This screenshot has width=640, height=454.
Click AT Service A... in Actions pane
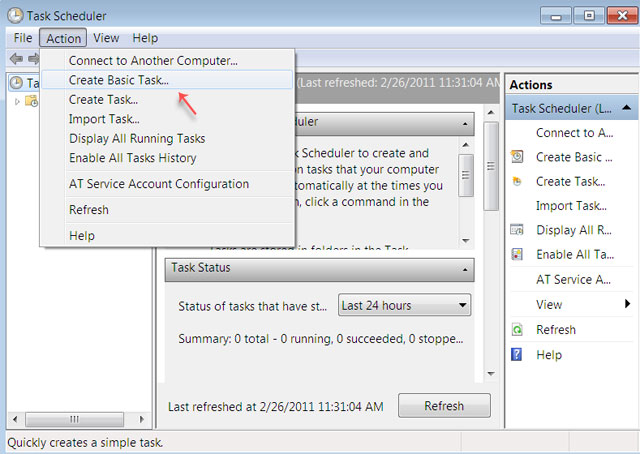coord(573,280)
